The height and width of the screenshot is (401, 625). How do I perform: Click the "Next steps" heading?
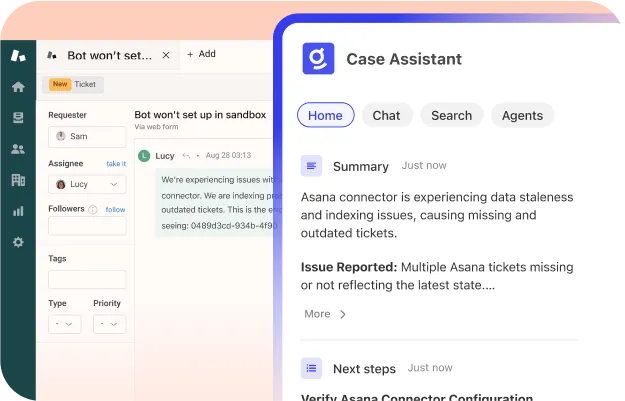click(364, 369)
